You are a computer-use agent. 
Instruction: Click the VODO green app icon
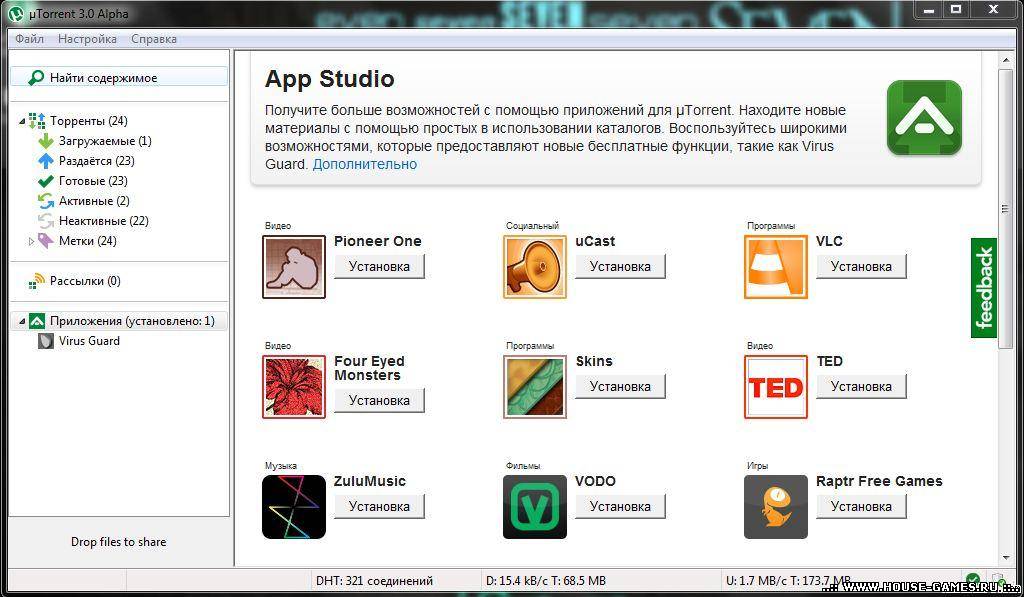(535, 507)
